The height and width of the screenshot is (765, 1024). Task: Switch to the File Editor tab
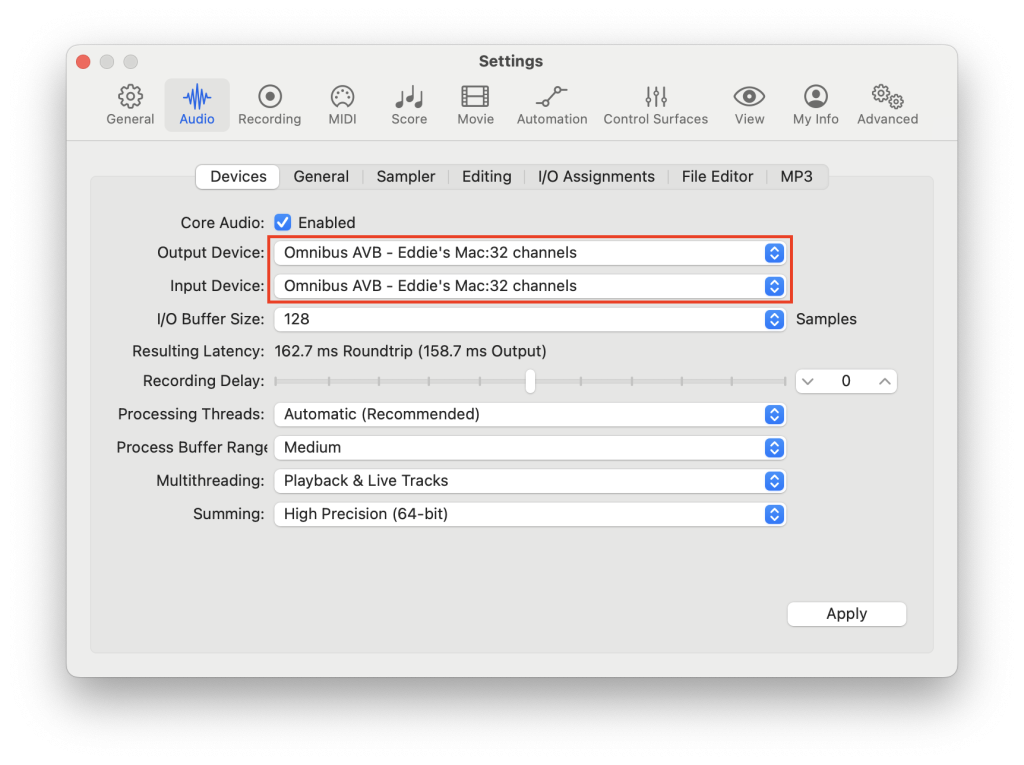[717, 176]
